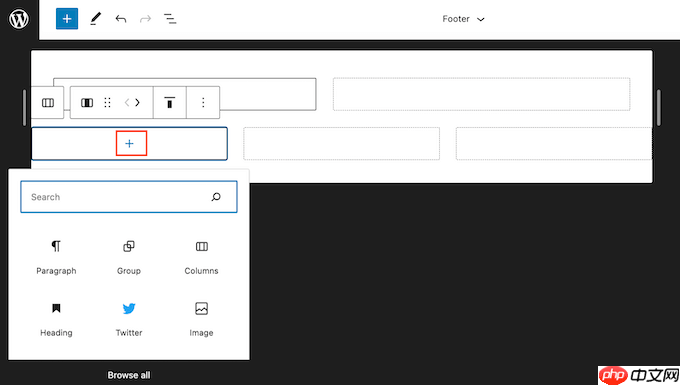
Task: Select the Tools pencil icon
Action: (95, 19)
